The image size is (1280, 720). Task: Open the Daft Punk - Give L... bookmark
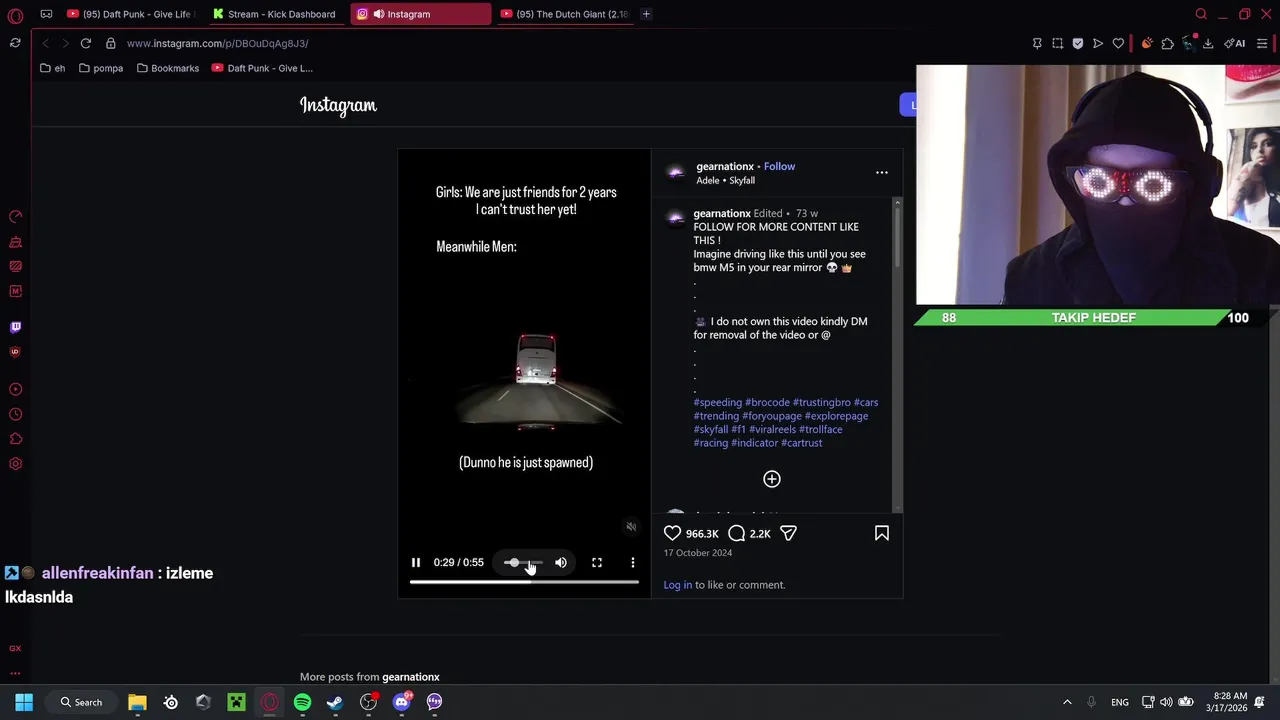[262, 68]
